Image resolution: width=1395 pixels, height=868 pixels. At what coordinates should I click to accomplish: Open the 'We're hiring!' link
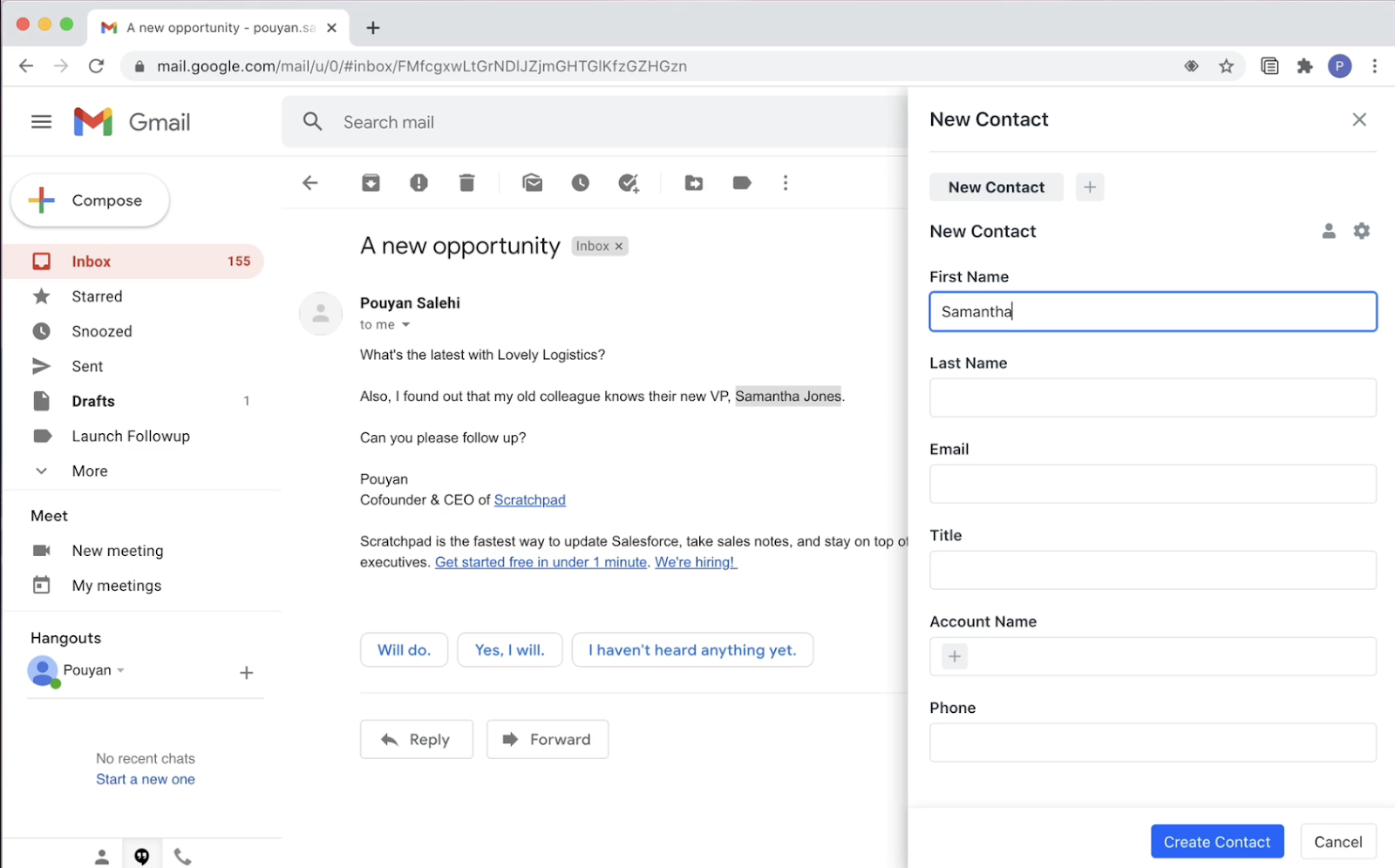click(696, 562)
